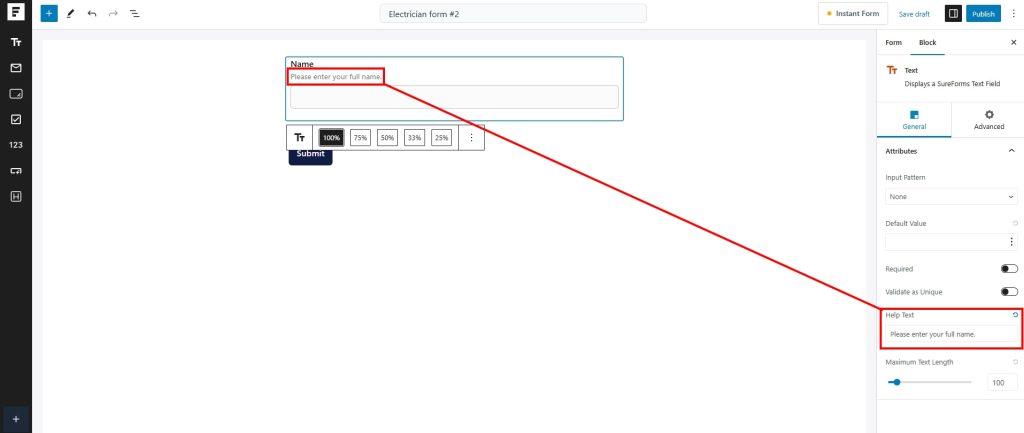Click the Text block type icon in block toolbar
1024x433 pixels.
click(300, 138)
